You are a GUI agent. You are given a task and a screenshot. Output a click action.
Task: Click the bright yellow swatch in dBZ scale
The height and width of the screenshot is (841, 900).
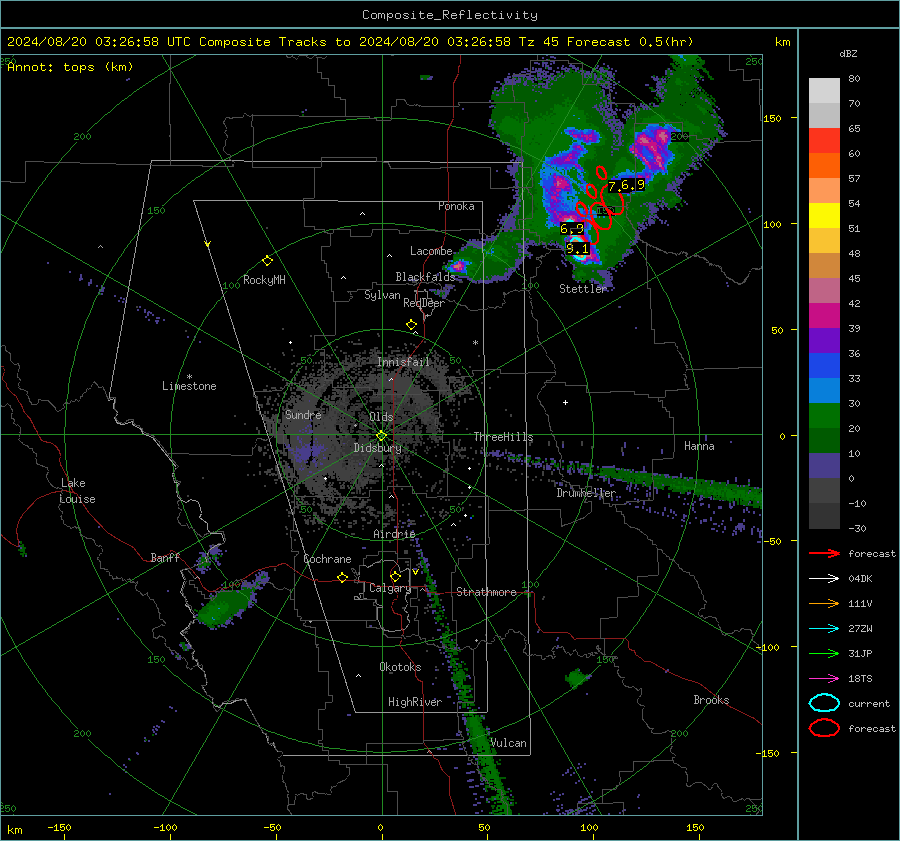coord(824,216)
